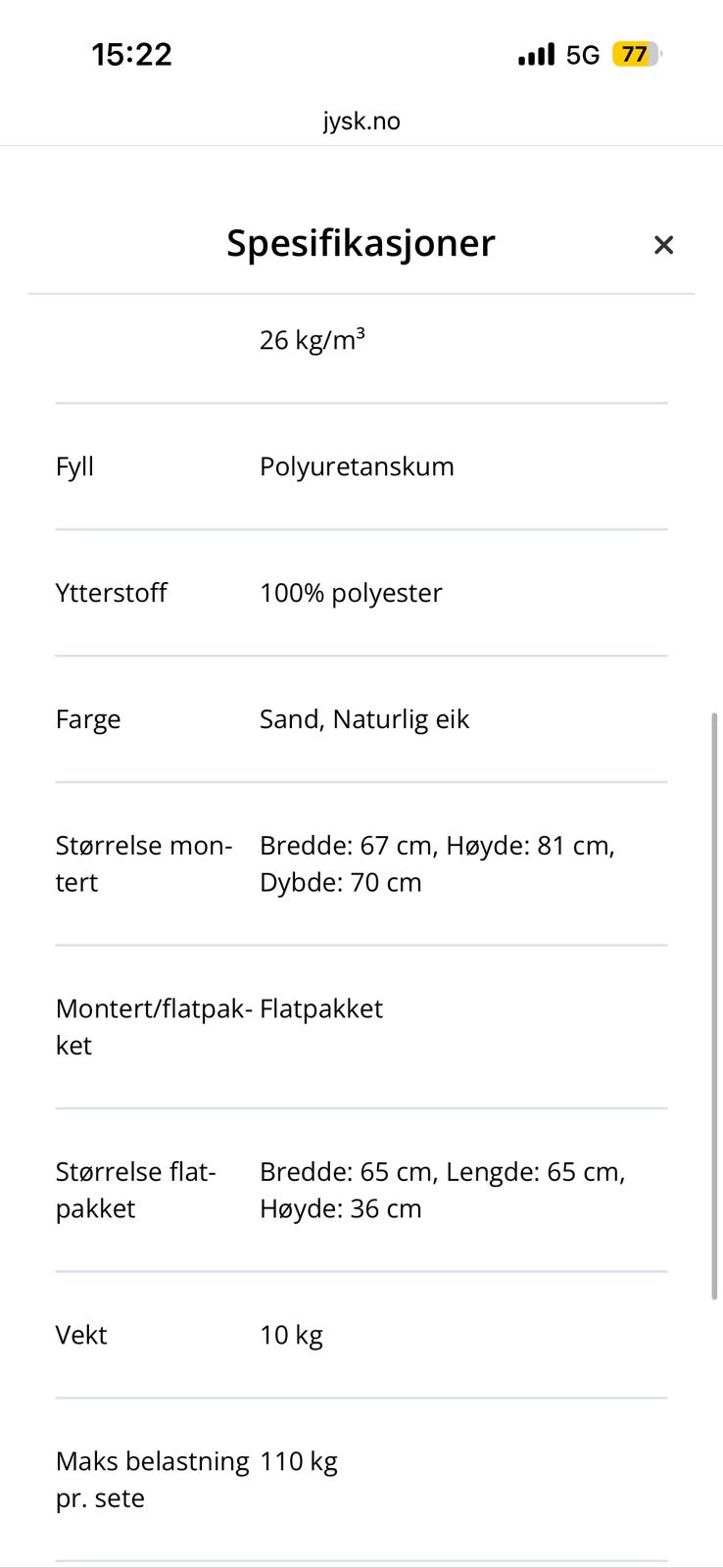The width and height of the screenshot is (723, 1568).
Task: Select the 26 kg/m³ density value
Action: click(x=312, y=340)
